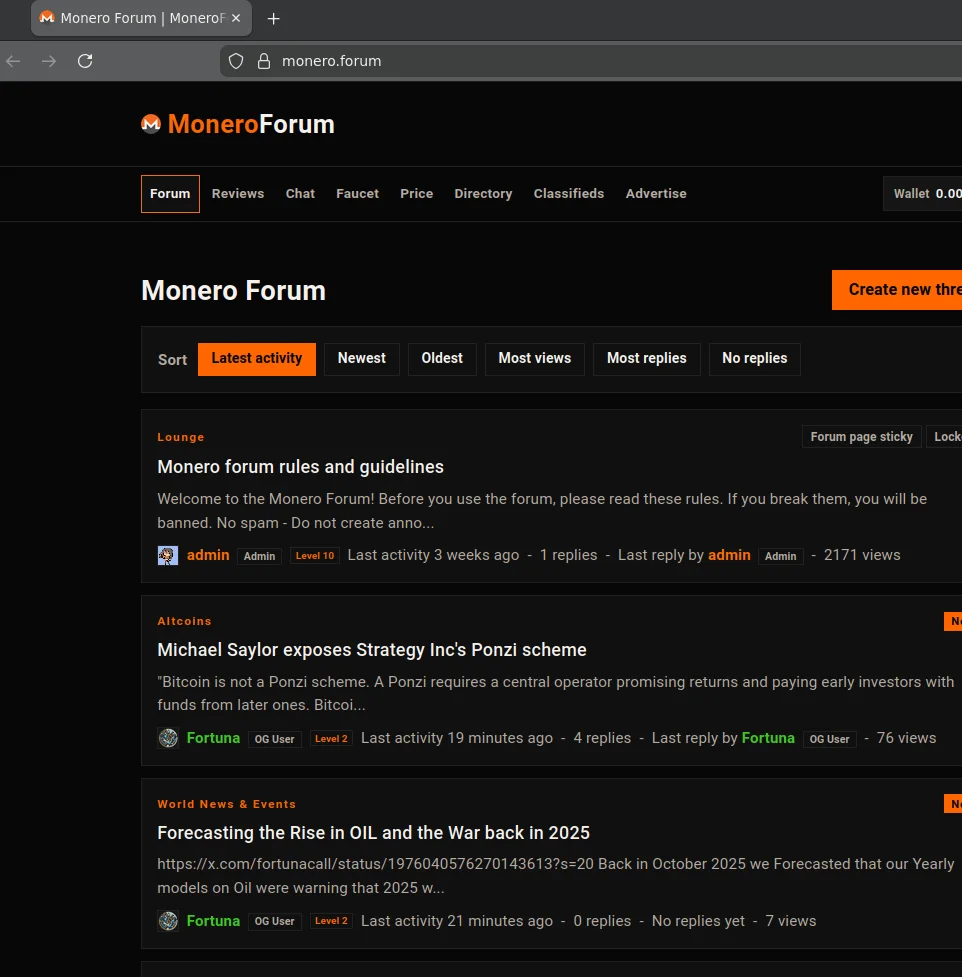This screenshot has width=962, height=977.
Task: Open a new browser tab with plus icon
Action: click(x=274, y=19)
